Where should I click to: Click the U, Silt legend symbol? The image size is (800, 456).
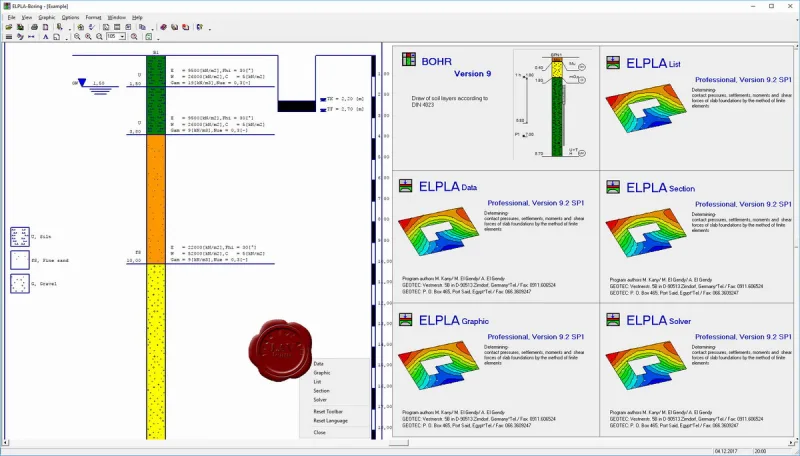pyautogui.click(x=20, y=237)
